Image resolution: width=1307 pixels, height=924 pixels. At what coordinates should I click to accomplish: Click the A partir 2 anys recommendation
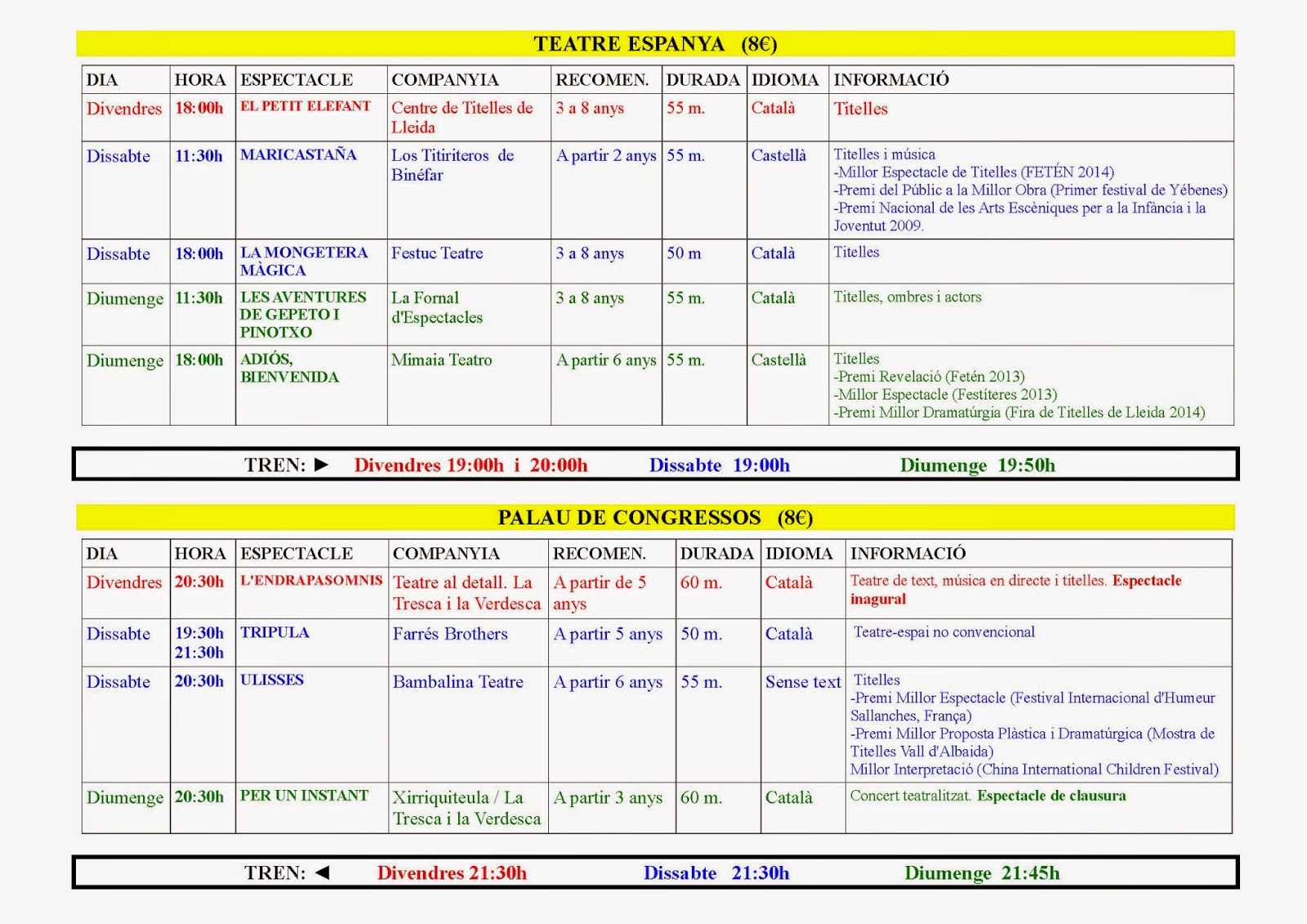606,156
